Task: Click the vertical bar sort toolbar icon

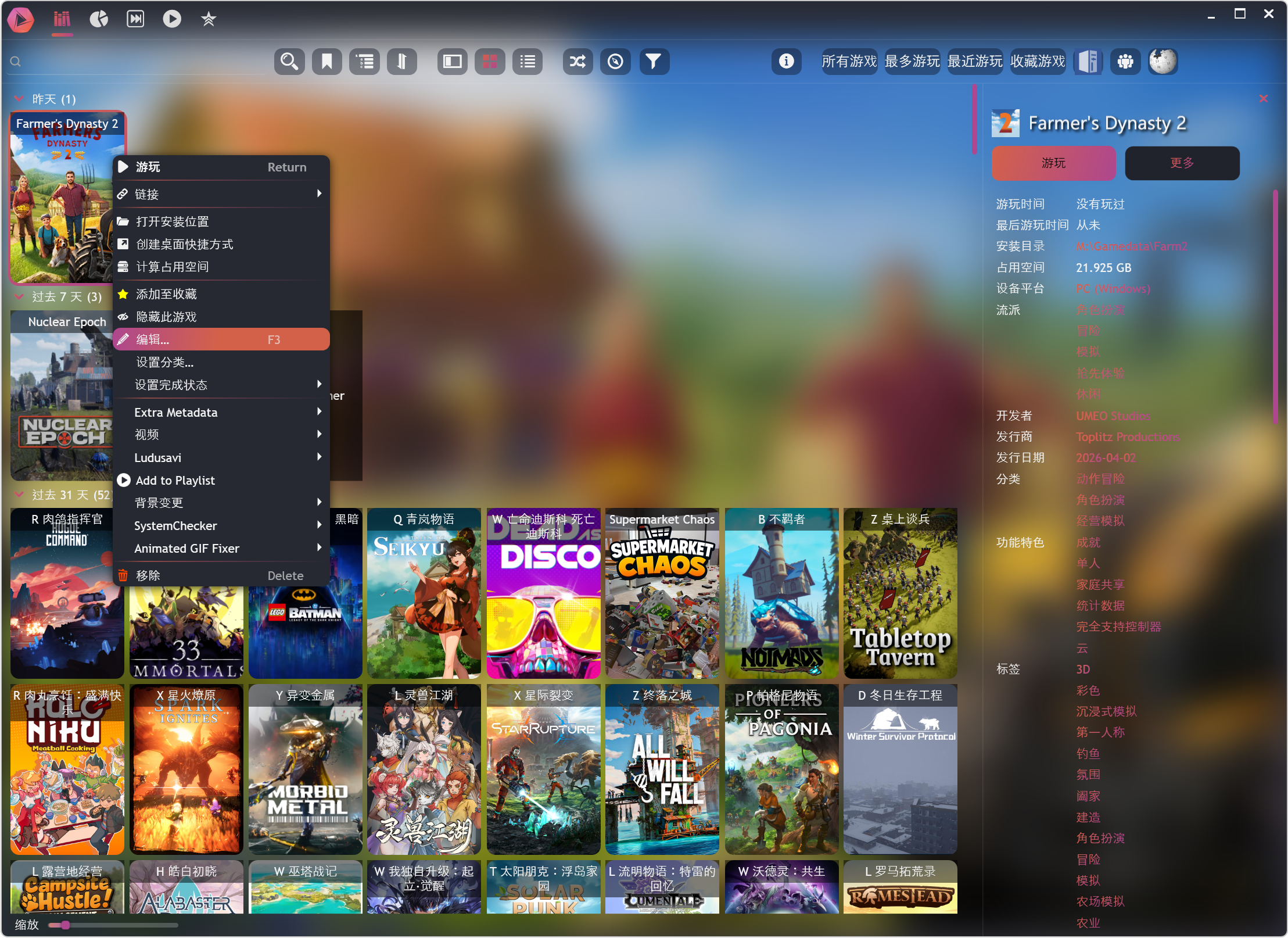Action: click(x=402, y=62)
